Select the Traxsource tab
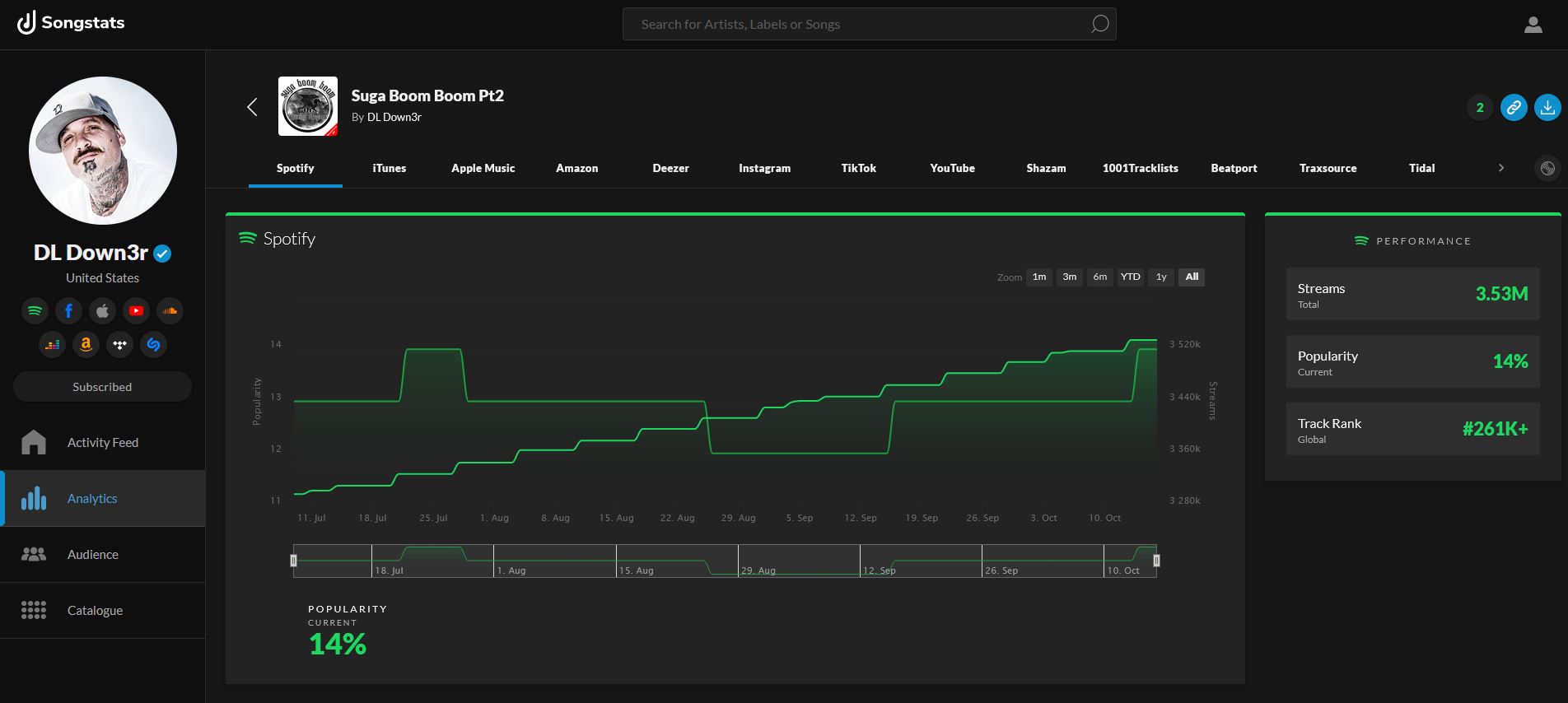The image size is (1568, 703). [x=1328, y=168]
